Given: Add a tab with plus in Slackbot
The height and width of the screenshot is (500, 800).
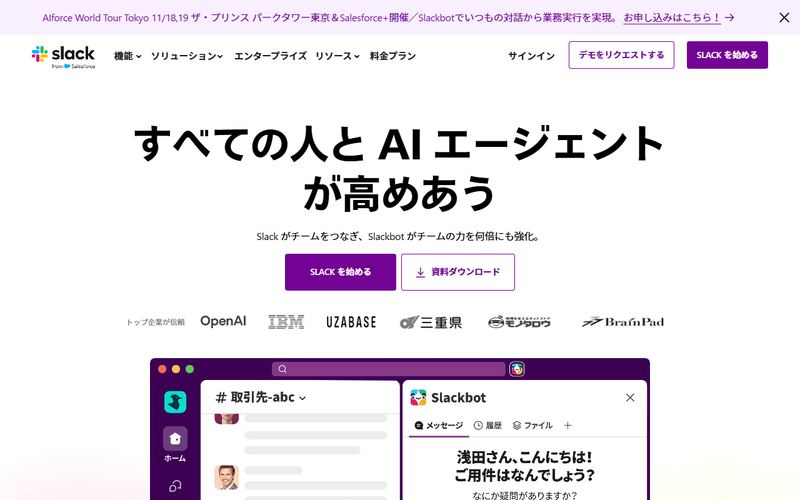Looking at the screenshot, I should 567,426.
